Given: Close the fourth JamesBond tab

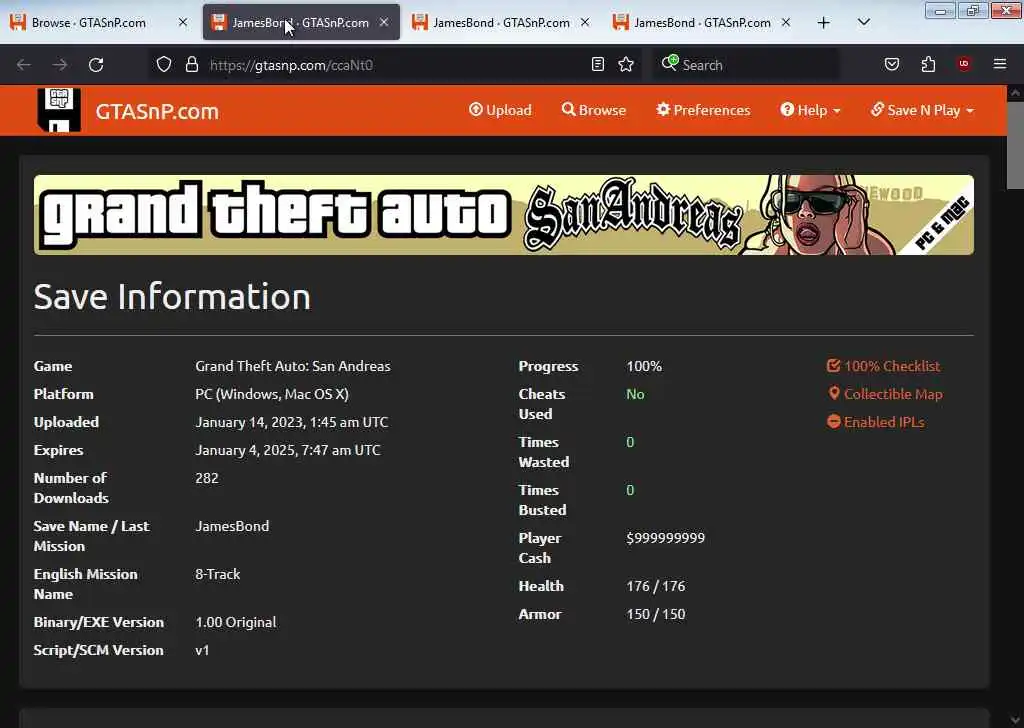Looking at the screenshot, I should click(786, 22).
